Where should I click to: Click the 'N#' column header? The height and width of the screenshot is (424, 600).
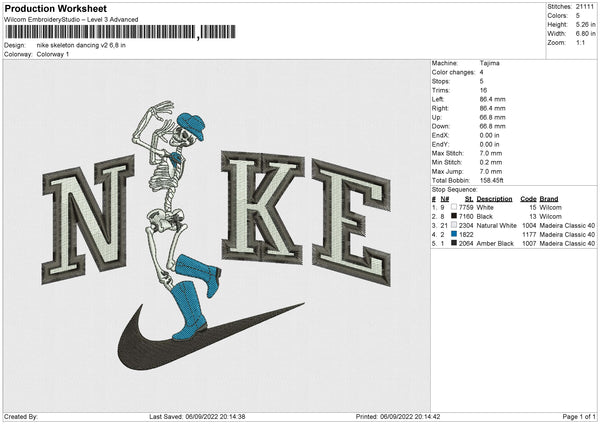pyautogui.click(x=445, y=199)
